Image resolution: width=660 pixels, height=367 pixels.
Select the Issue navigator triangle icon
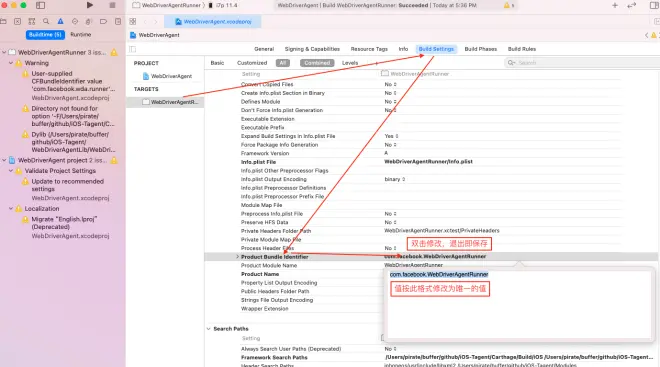coord(60,21)
